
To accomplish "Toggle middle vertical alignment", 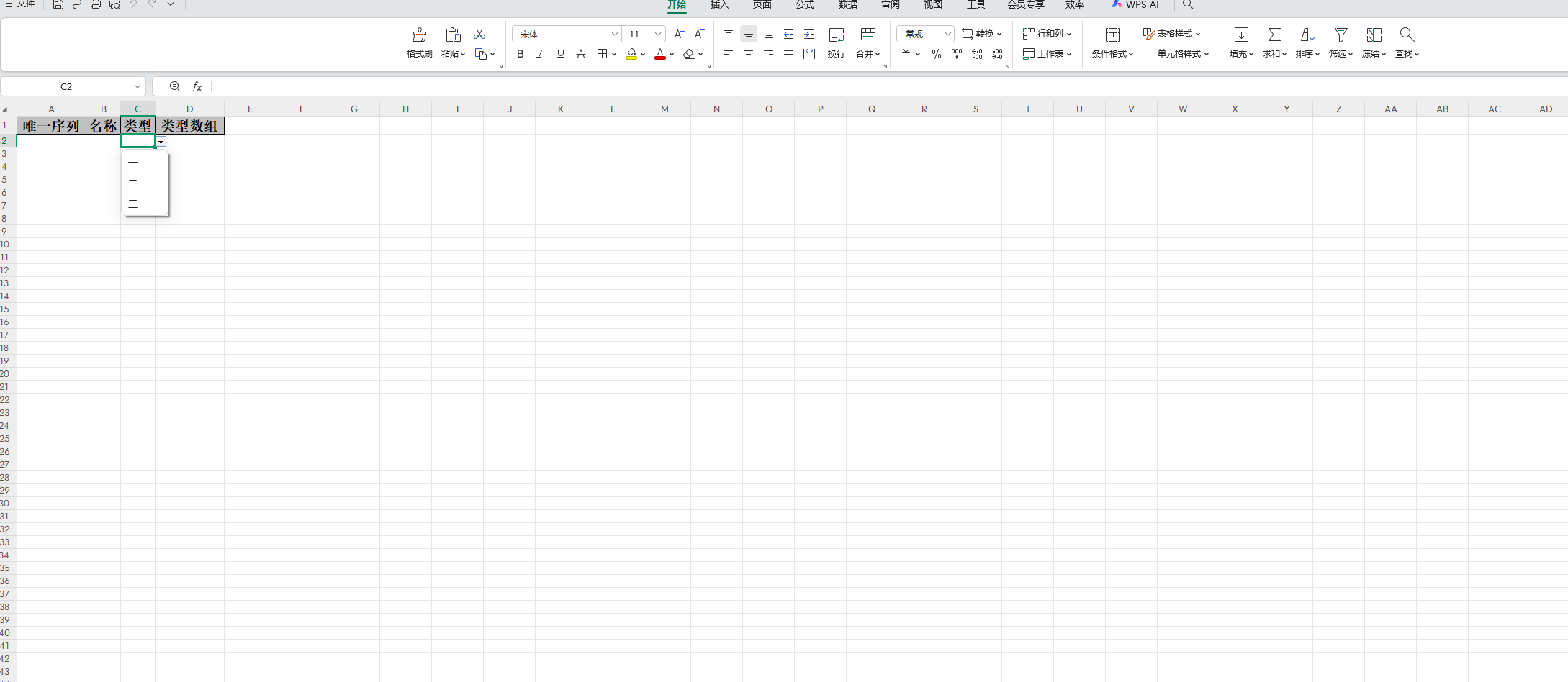I will click(x=749, y=34).
